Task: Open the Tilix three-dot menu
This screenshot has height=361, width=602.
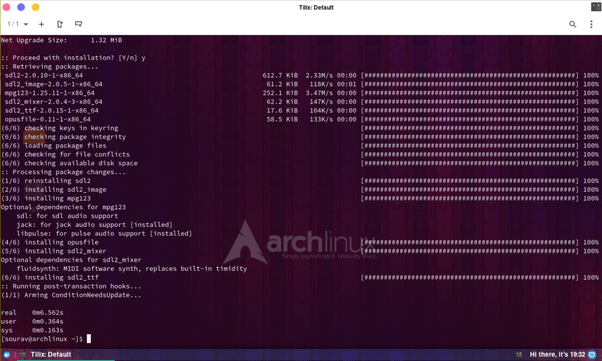Action: pyautogui.click(x=591, y=24)
